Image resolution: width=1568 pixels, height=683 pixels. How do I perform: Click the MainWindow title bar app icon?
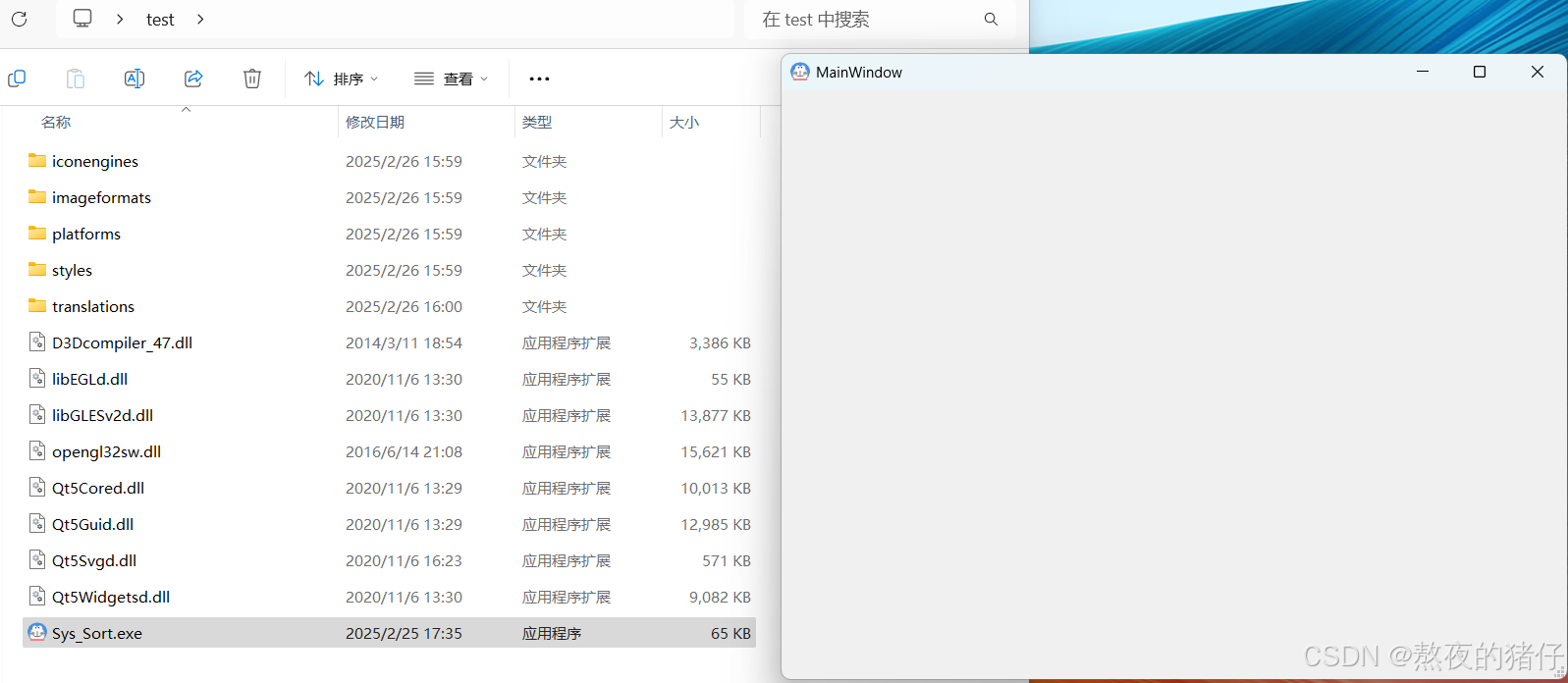point(800,72)
